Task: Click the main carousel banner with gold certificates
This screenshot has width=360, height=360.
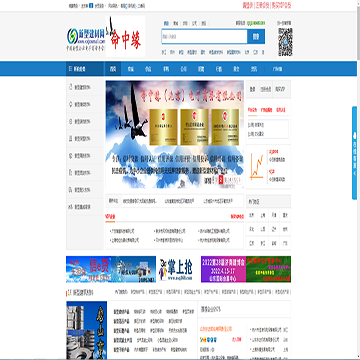Action: click(x=175, y=135)
